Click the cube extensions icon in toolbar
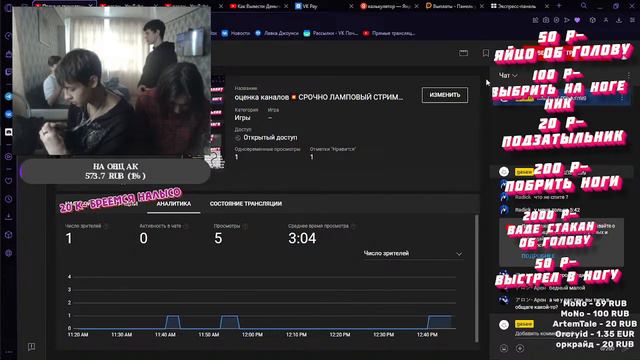The width and height of the screenshot is (640, 360). click(593, 20)
